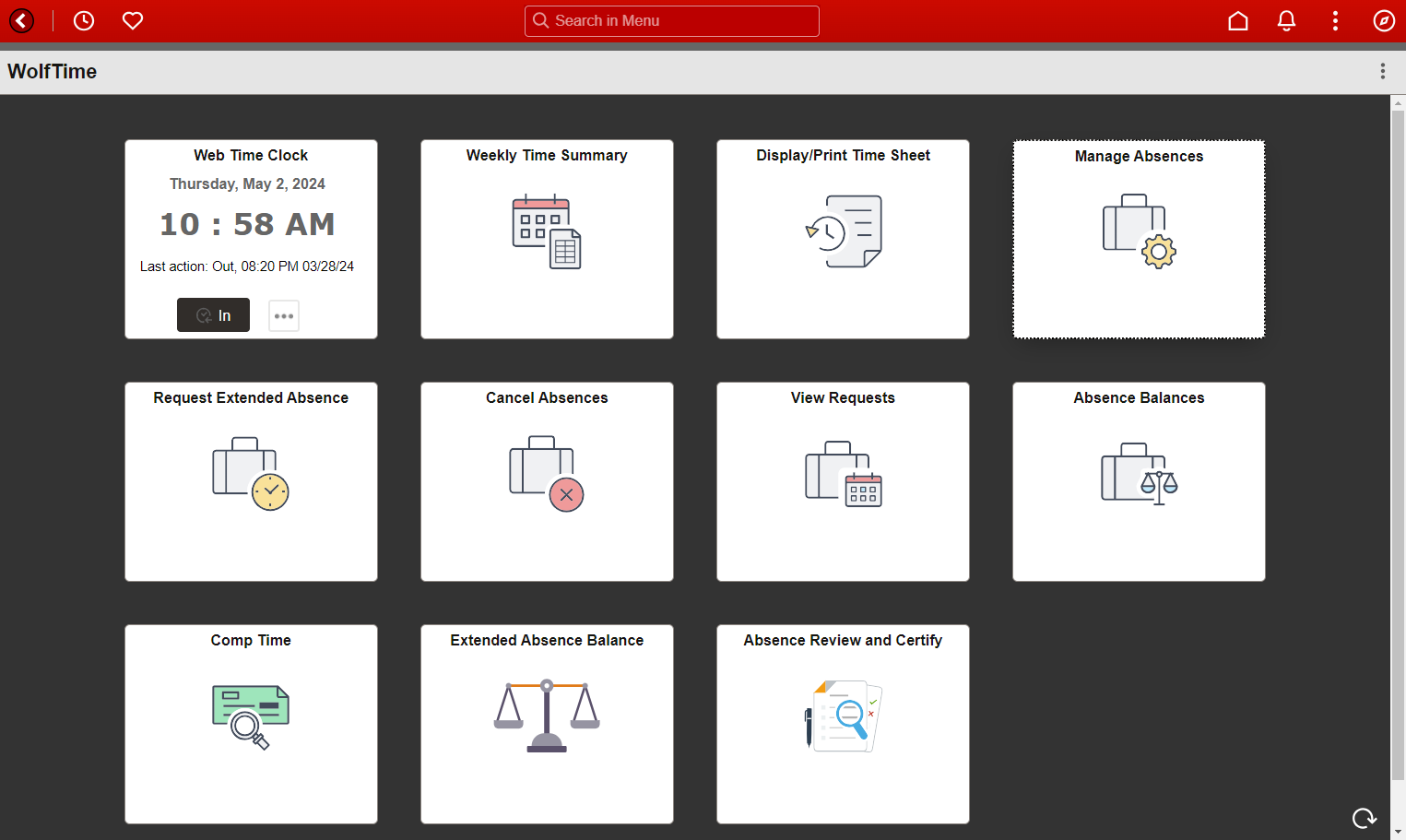The height and width of the screenshot is (840, 1406).
Task: Click the 'Extended Absence Balance' title text
Action: (x=547, y=640)
